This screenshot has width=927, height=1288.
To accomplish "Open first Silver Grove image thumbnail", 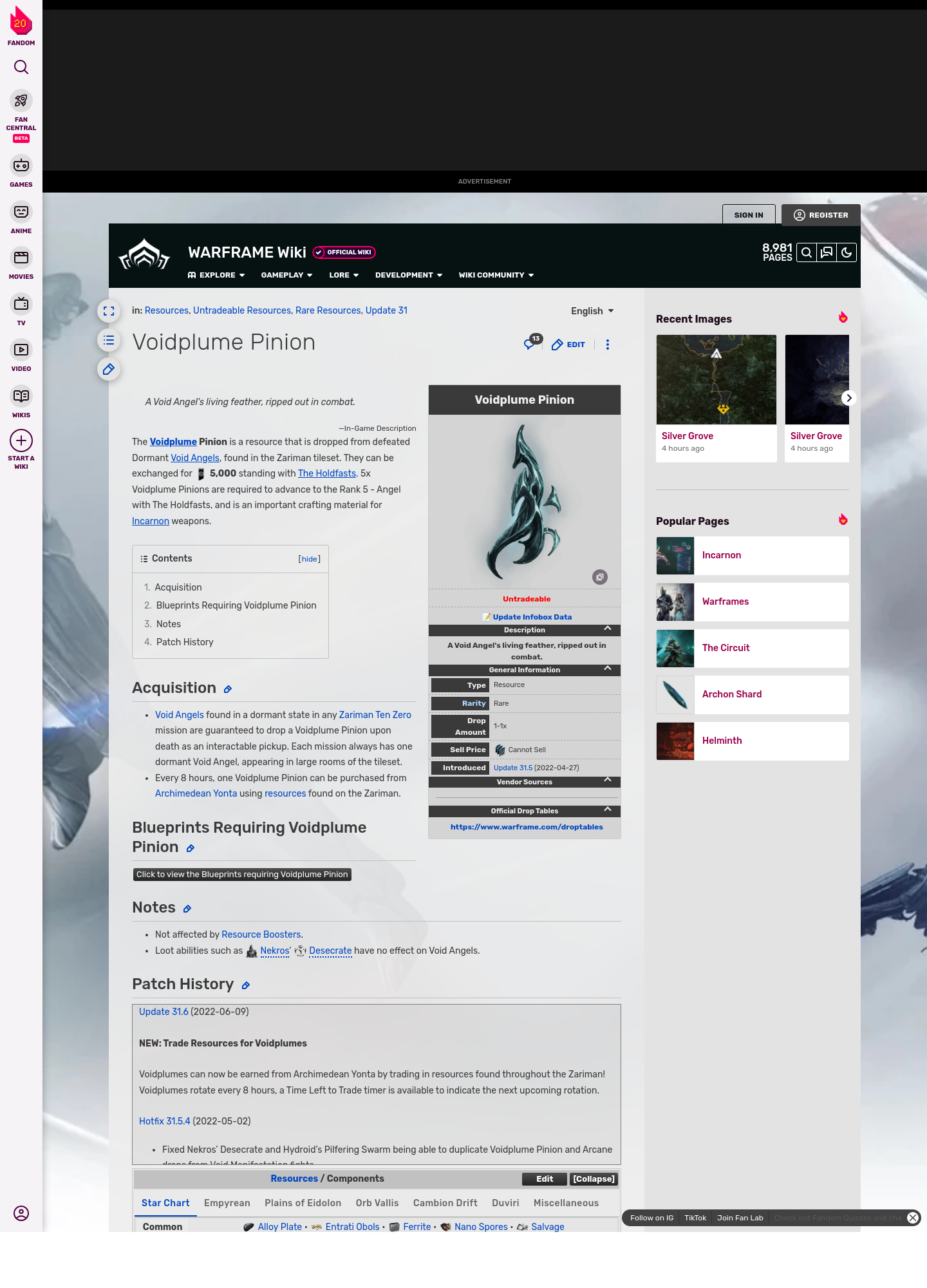I will point(716,379).
